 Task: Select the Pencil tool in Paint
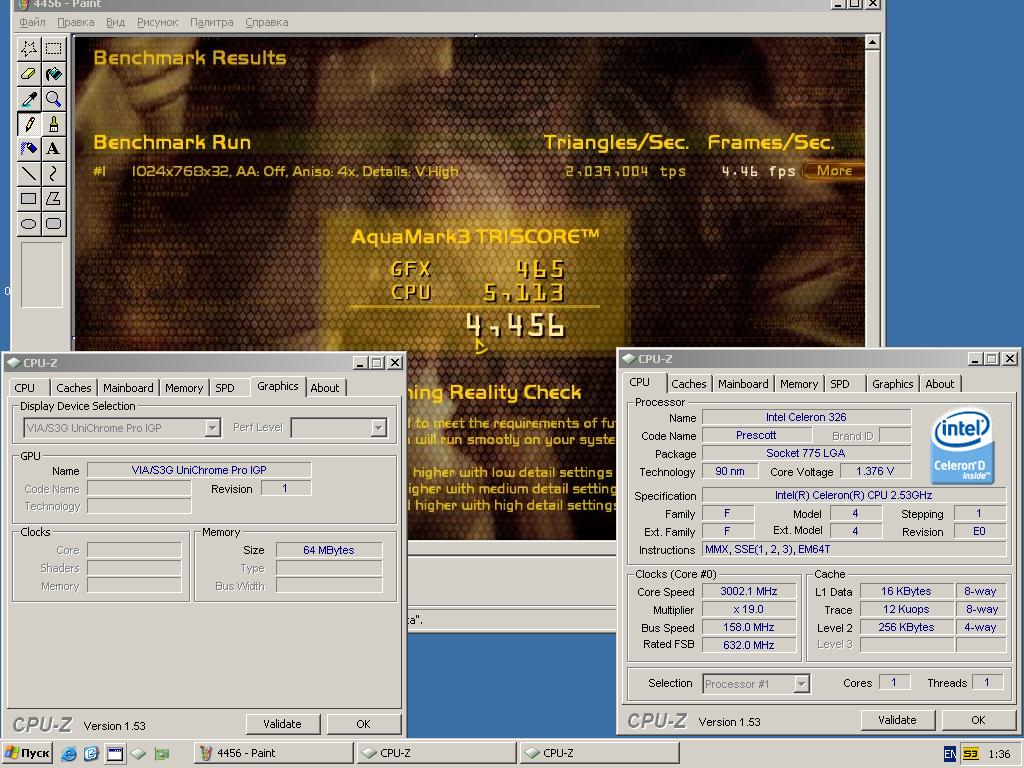(29, 123)
